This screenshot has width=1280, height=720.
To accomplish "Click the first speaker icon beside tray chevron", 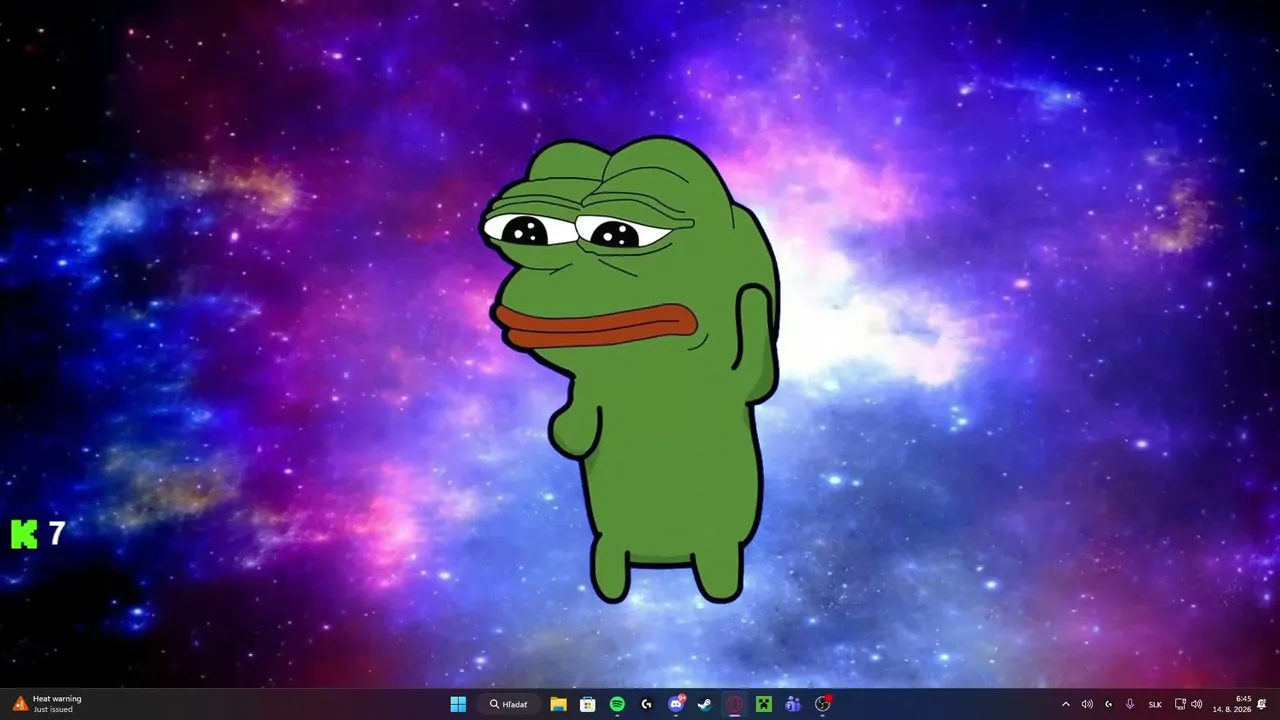I will (1087, 704).
